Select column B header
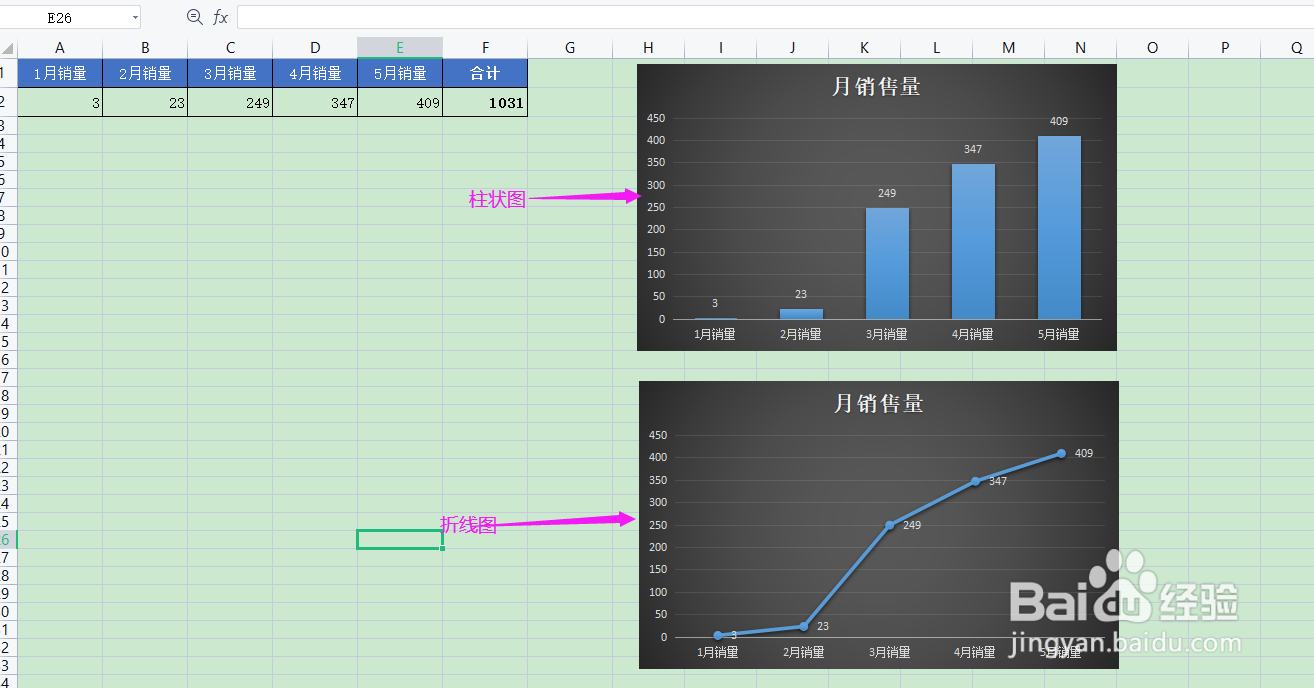The image size is (1314, 688). click(145, 48)
